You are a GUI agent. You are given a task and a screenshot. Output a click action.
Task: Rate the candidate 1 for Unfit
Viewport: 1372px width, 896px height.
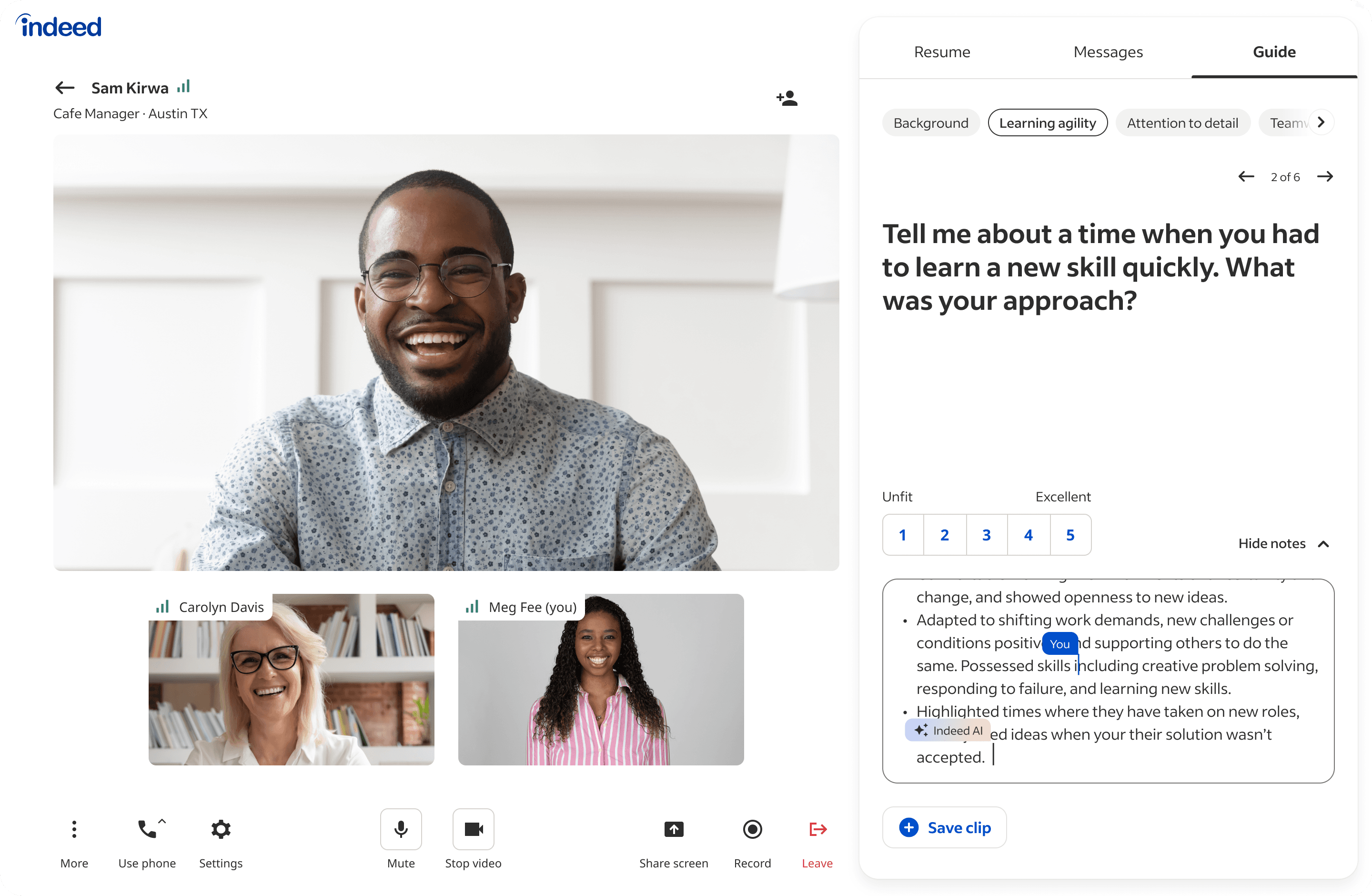pos(903,535)
